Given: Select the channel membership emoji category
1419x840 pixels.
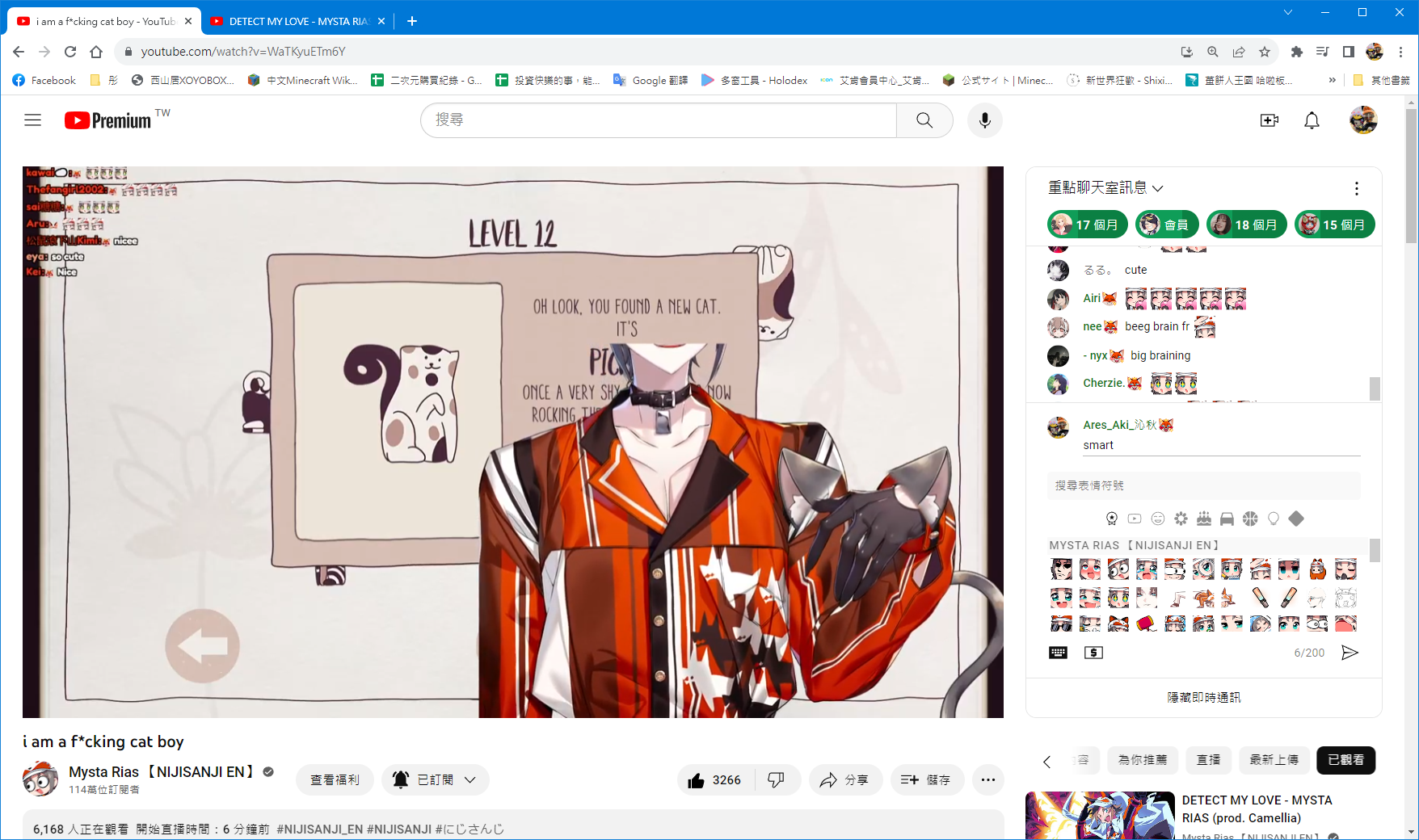Looking at the screenshot, I should [x=1112, y=519].
